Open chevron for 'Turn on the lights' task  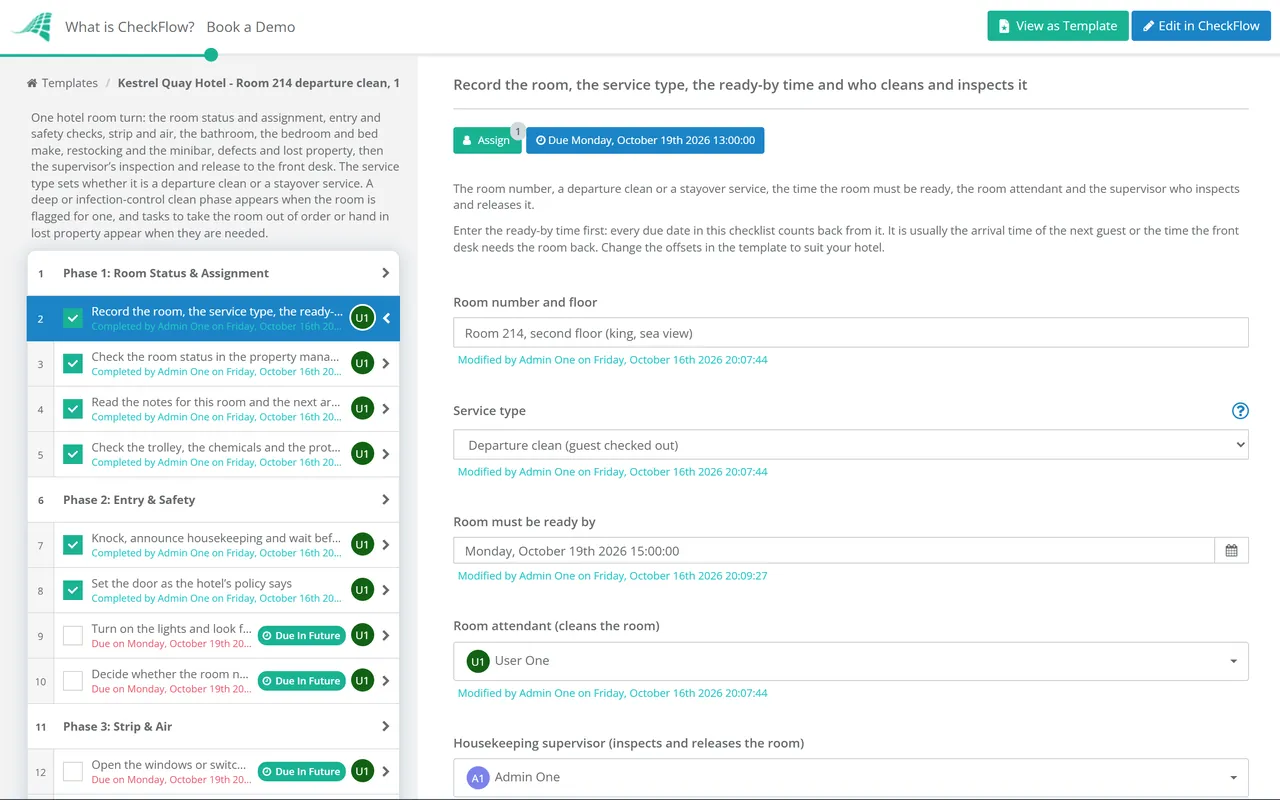pos(386,636)
